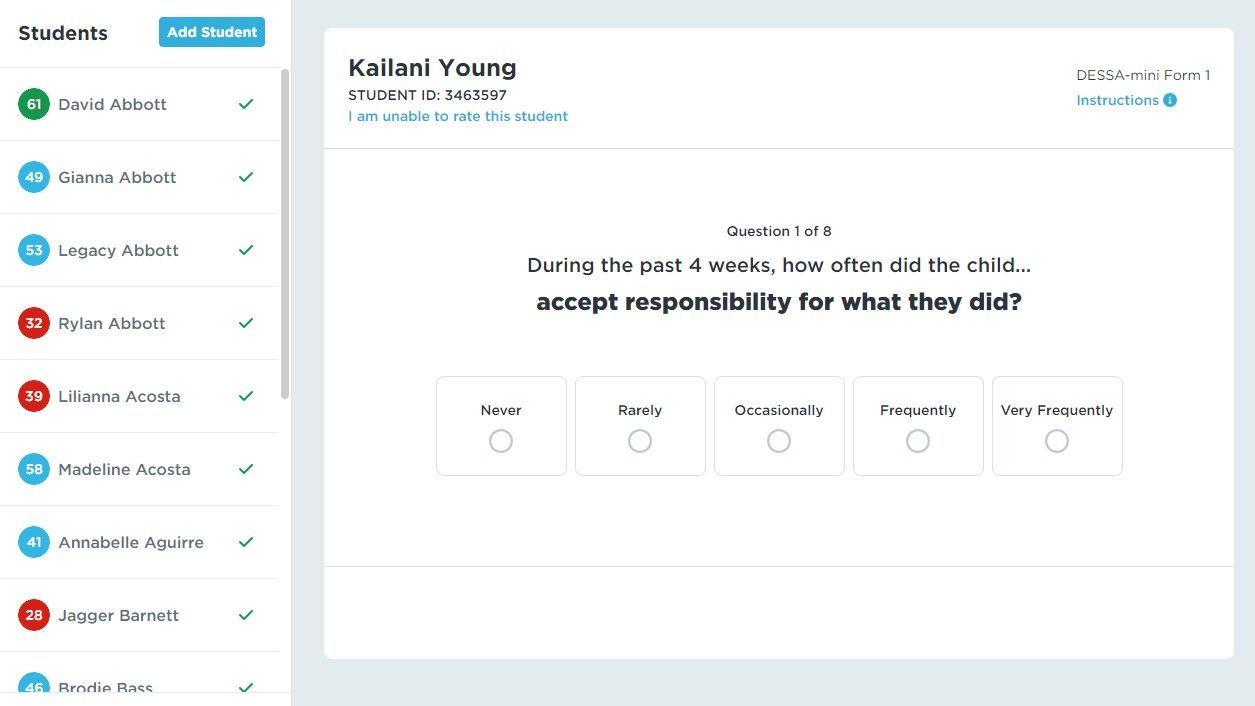The image size is (1255, 706).
Task: Open the Instructions link
Action: click(1117, 100)
